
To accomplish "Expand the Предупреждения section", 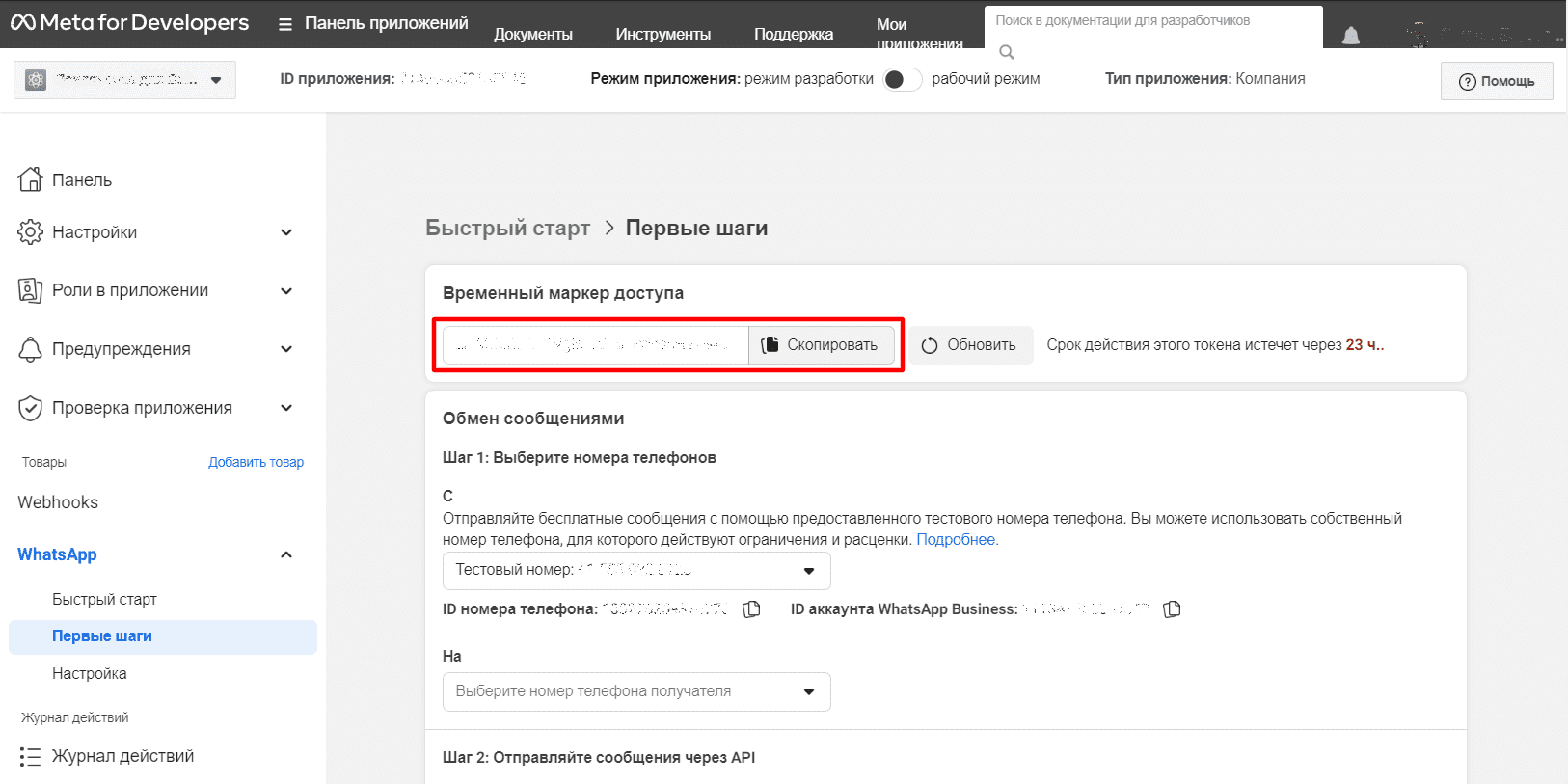I will 286,349.
